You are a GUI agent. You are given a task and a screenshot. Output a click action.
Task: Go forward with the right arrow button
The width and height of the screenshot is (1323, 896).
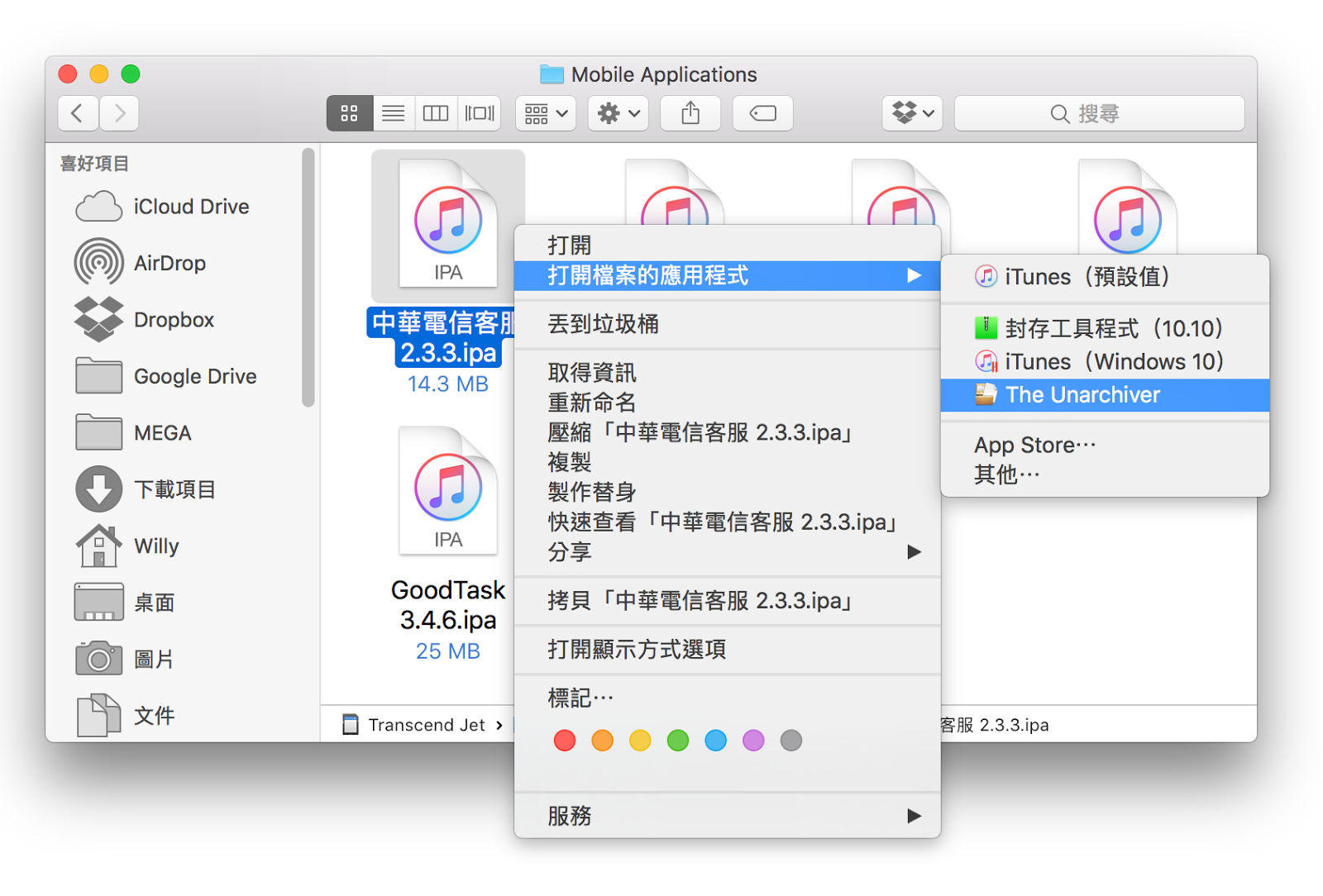pyautogui.click(x=119, y=113)
